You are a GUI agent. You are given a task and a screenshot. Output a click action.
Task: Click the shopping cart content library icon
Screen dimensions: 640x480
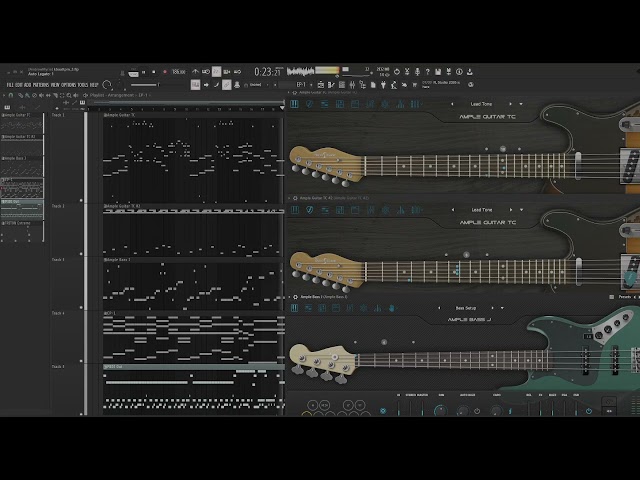click(x=415, y=85)
